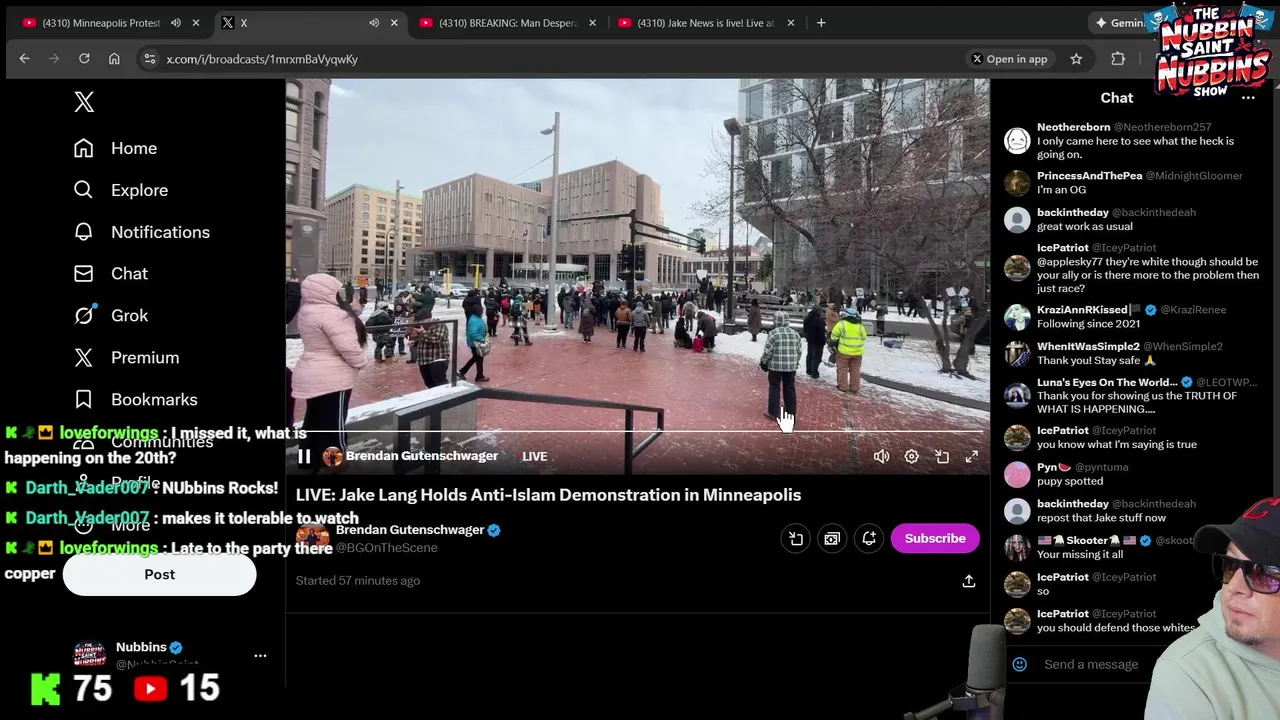1280x720 pixels.
Task: Click the white Post button
Action: 159,575
